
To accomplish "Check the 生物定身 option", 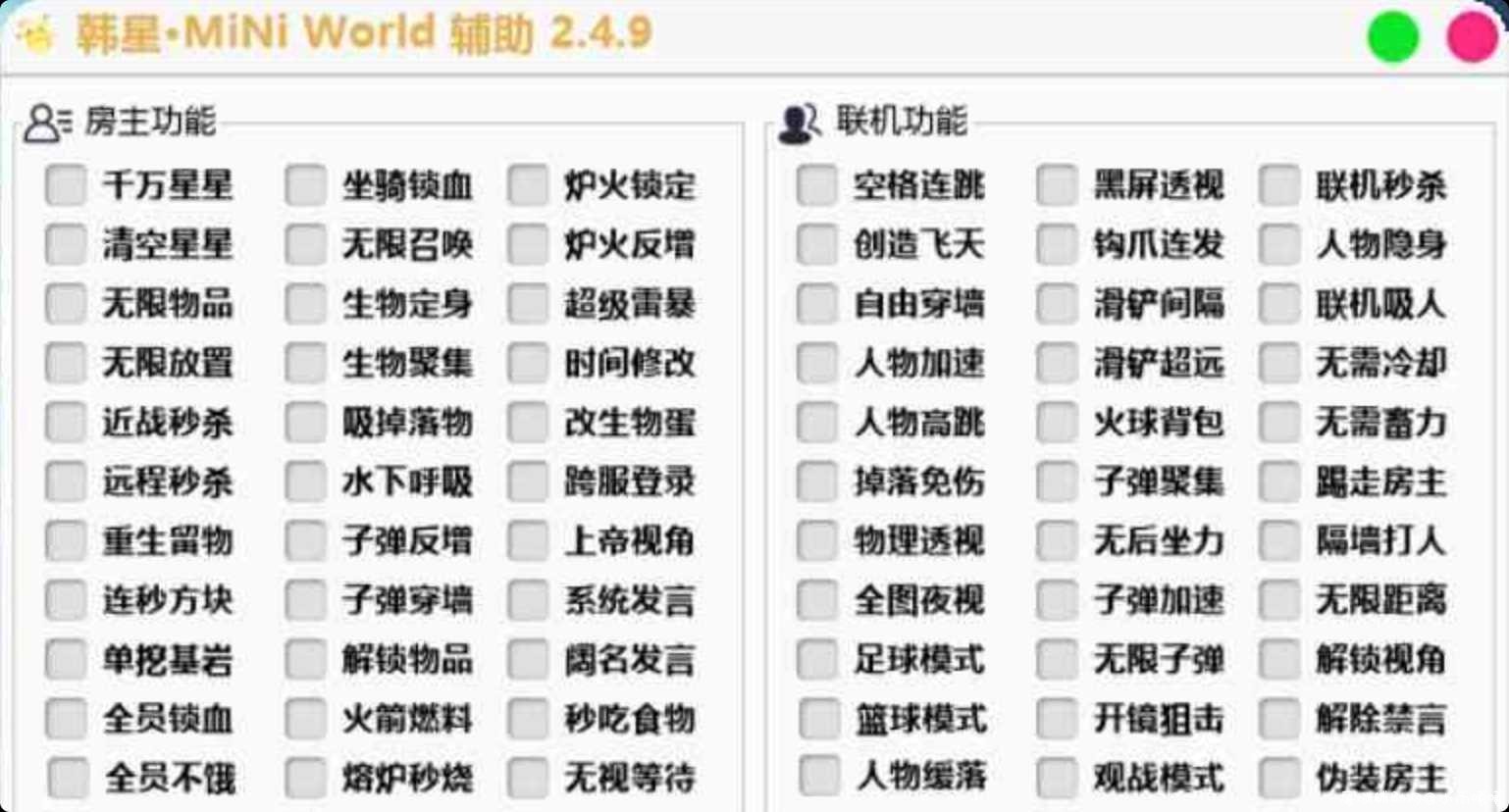I will point(306,304).
